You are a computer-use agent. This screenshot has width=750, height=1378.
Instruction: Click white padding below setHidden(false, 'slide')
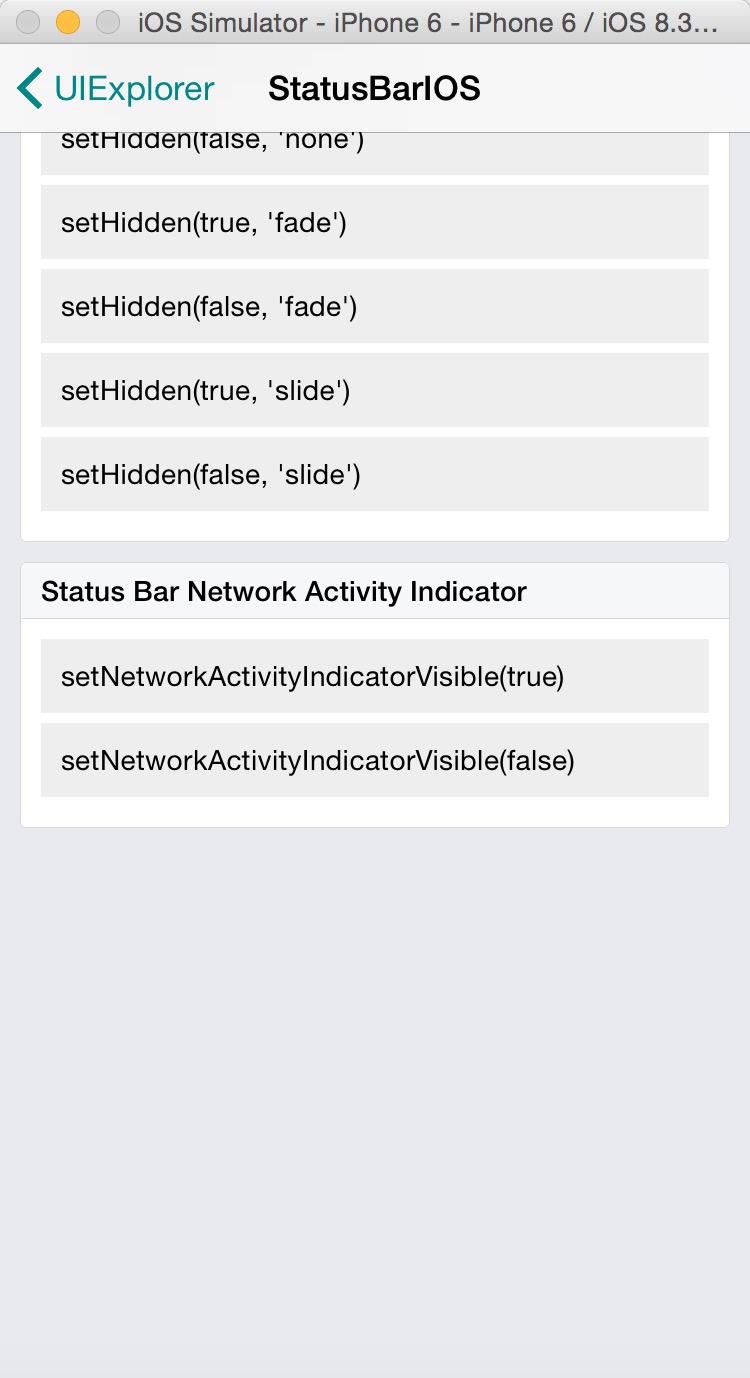pyautogui.click(x=375, y=526)
